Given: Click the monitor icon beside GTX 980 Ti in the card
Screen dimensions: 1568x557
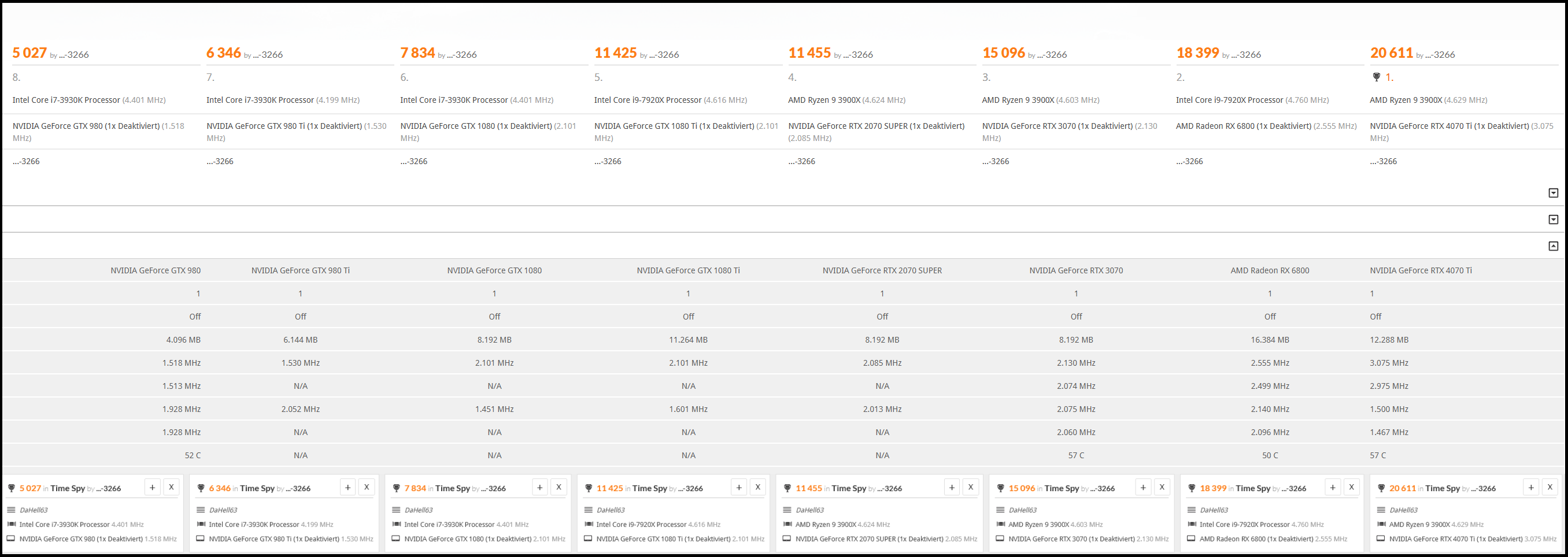Looking at the screenshot, I should 201,539.
